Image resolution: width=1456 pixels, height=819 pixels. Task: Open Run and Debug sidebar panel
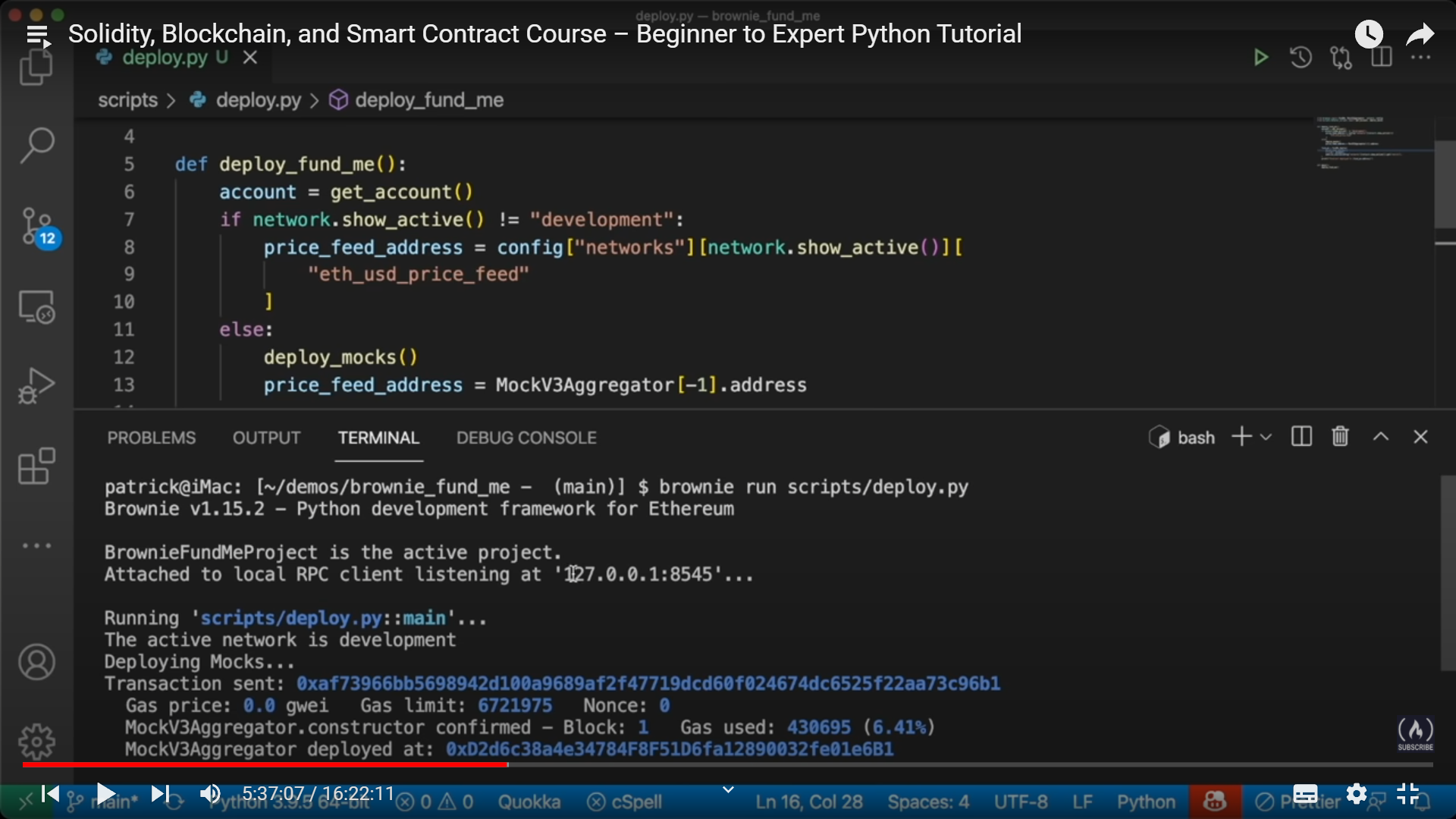point(36,385)
